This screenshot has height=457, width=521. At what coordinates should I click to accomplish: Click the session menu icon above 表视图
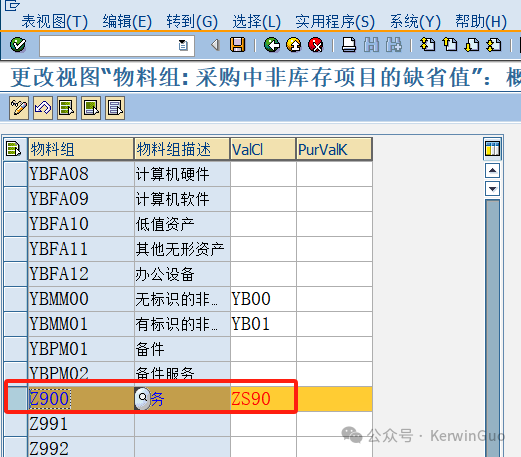pos(12,6)
